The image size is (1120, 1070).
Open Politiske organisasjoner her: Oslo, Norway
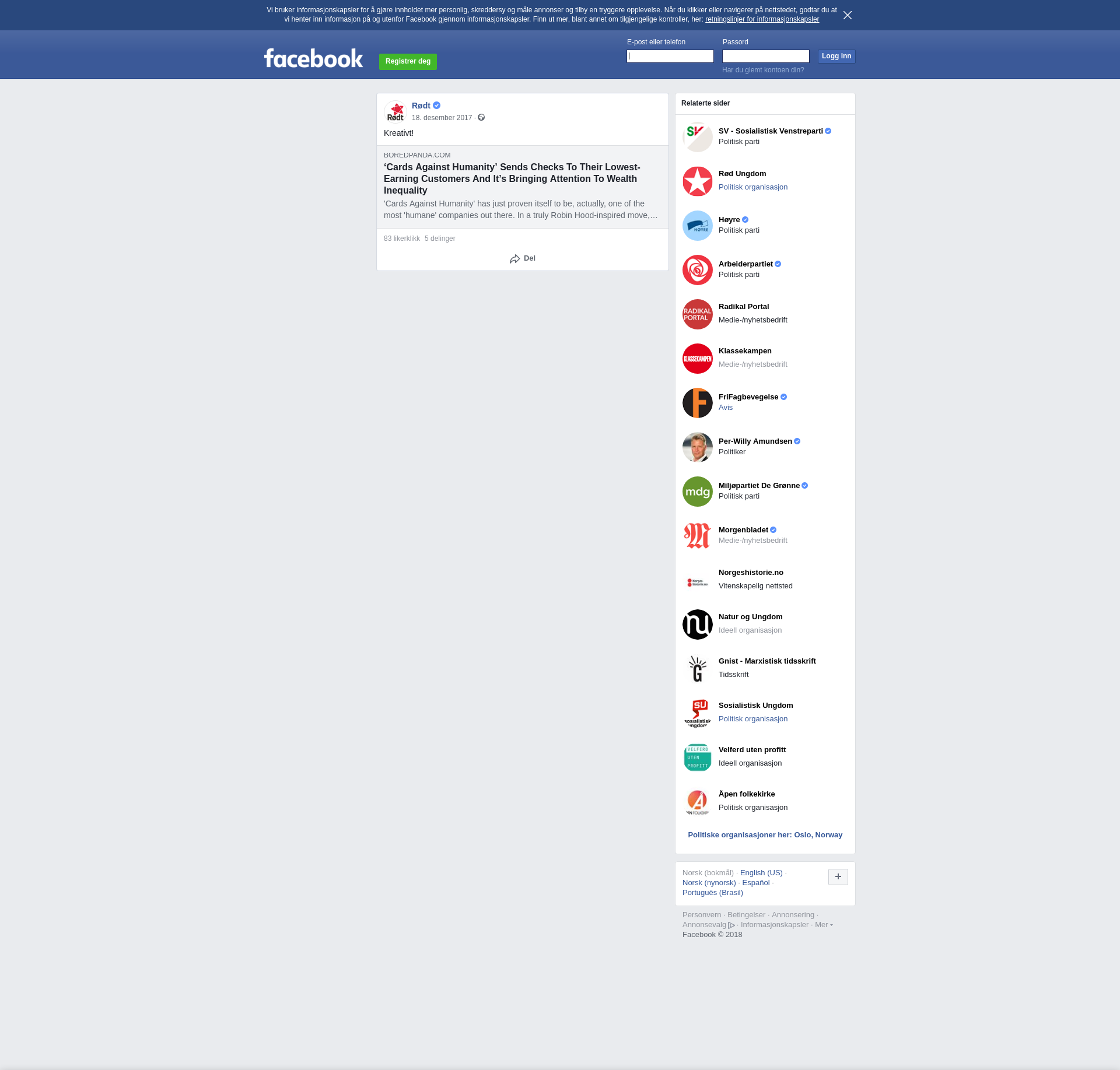click(765, 835)
